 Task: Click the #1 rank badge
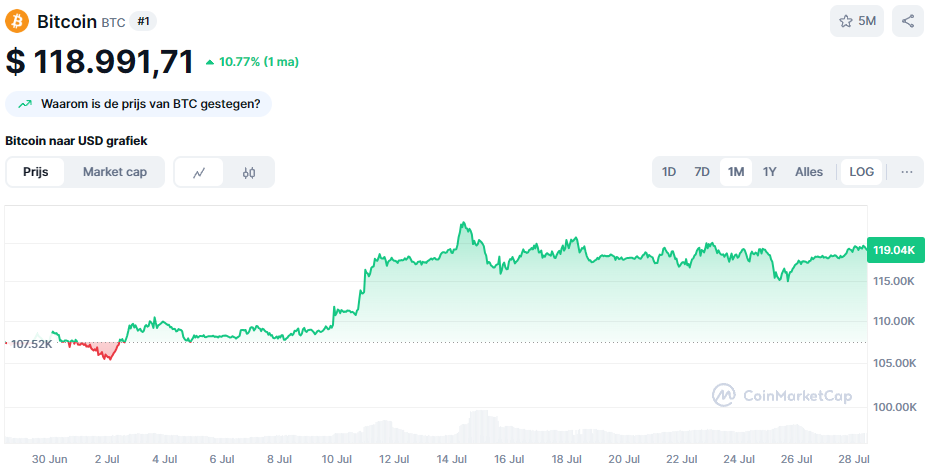coord(143,22)
